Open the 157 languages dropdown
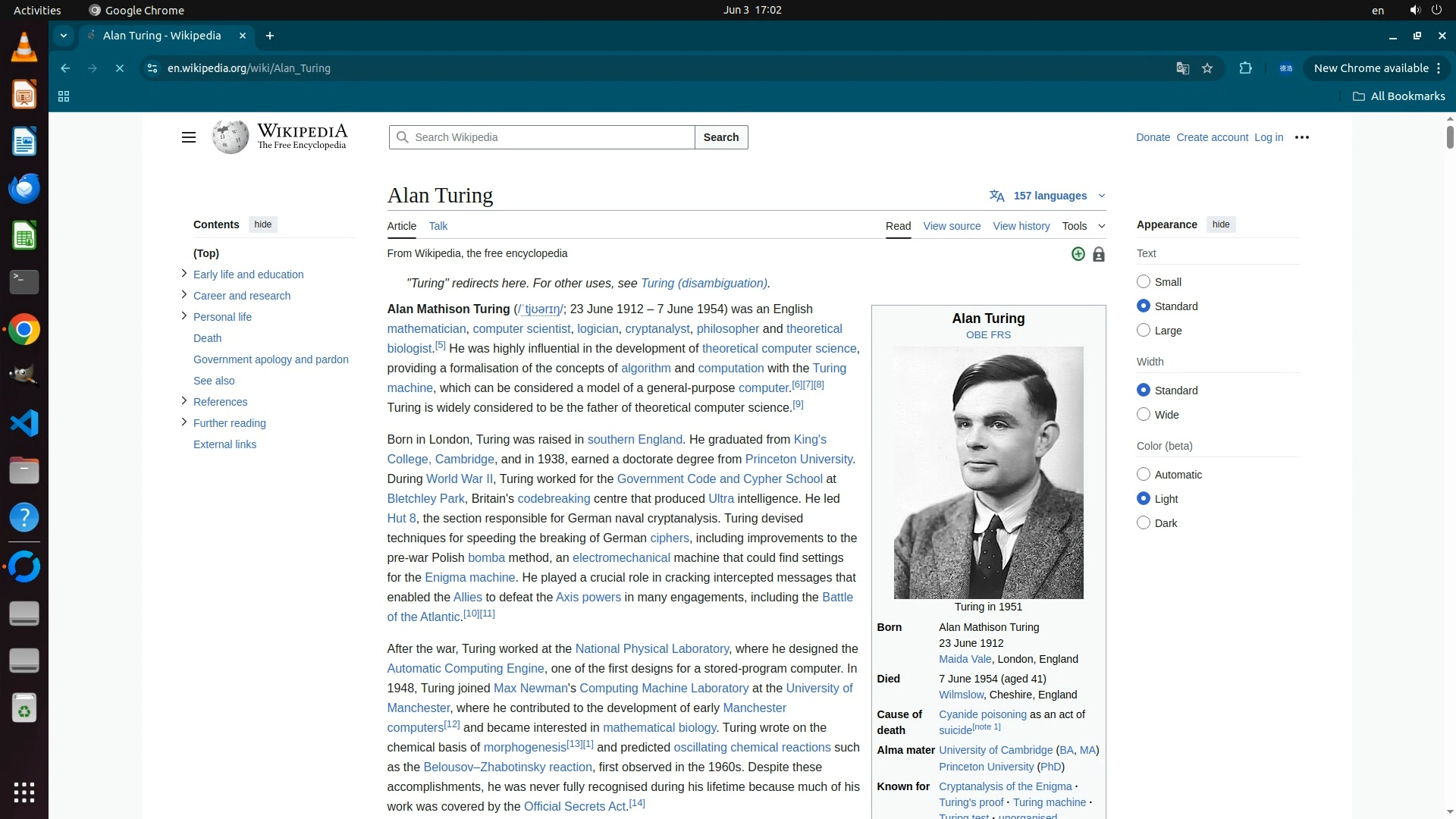Image resolution: width=1456 pixels, height=819 pixels. [1050, 196]
